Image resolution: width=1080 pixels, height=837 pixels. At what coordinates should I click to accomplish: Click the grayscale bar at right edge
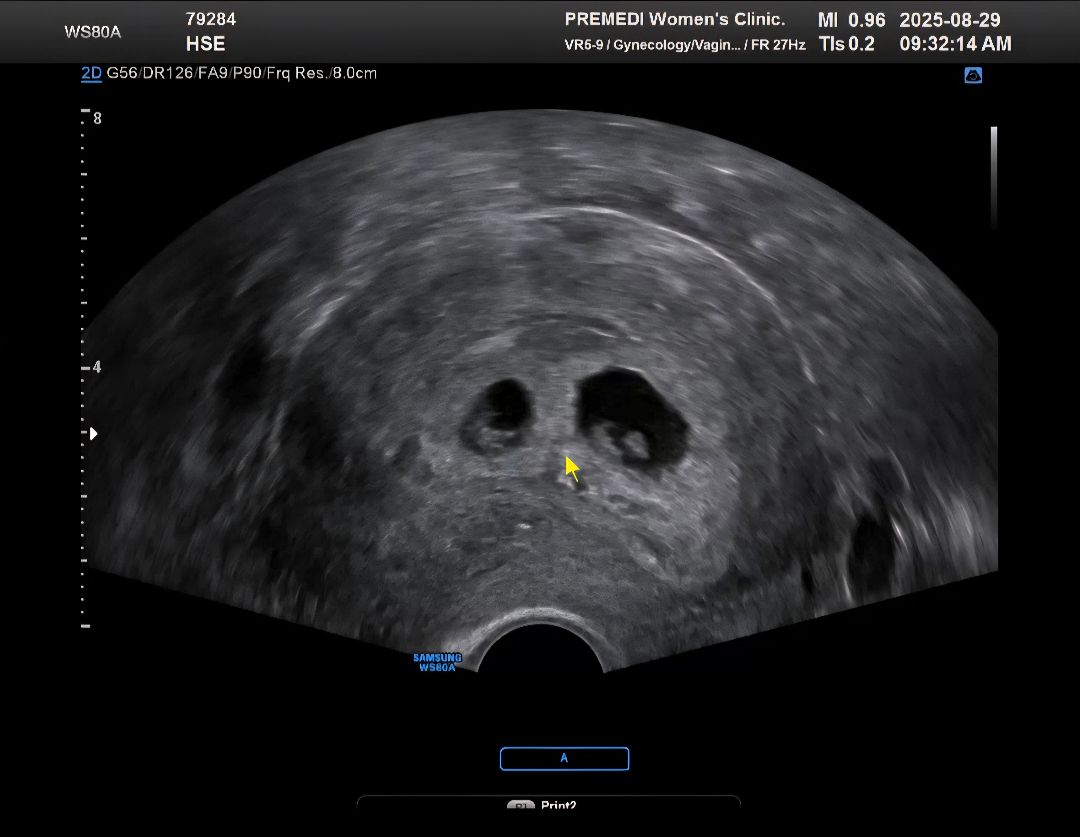click(993, 177)
